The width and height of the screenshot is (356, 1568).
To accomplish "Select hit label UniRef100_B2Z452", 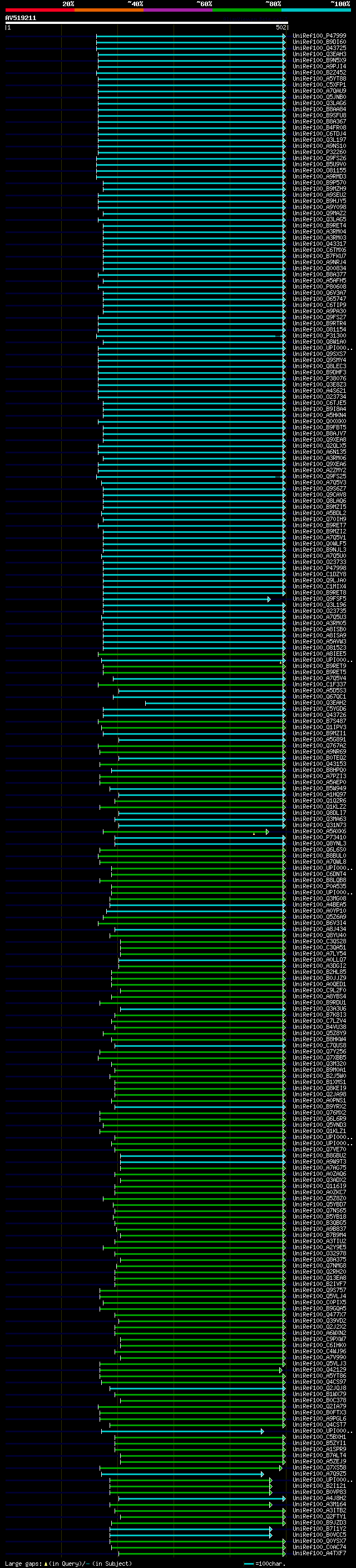I will pyautogui.click(x=319, y=72).
